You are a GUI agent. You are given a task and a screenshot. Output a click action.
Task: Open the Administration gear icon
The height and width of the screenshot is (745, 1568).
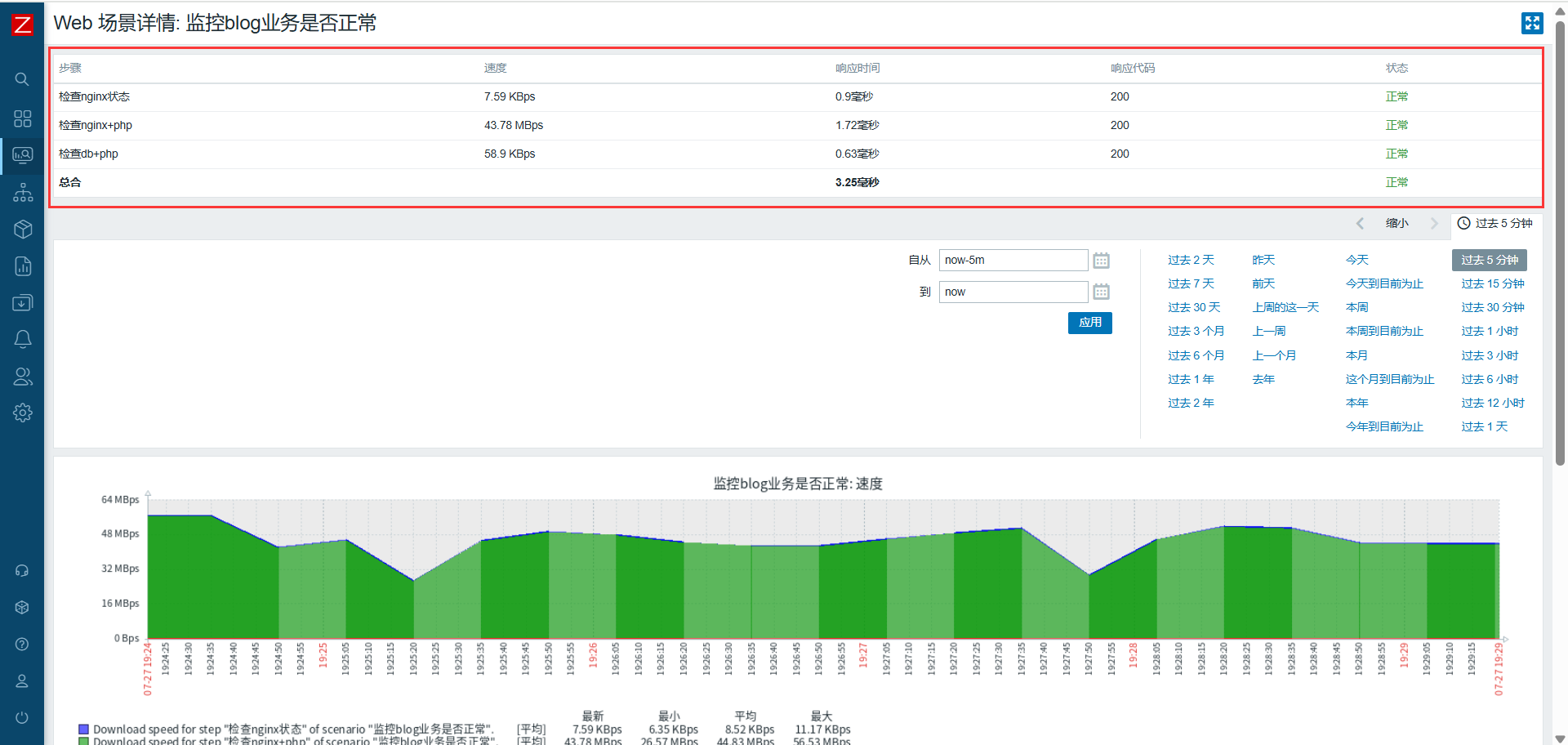(x=22, y=413)
